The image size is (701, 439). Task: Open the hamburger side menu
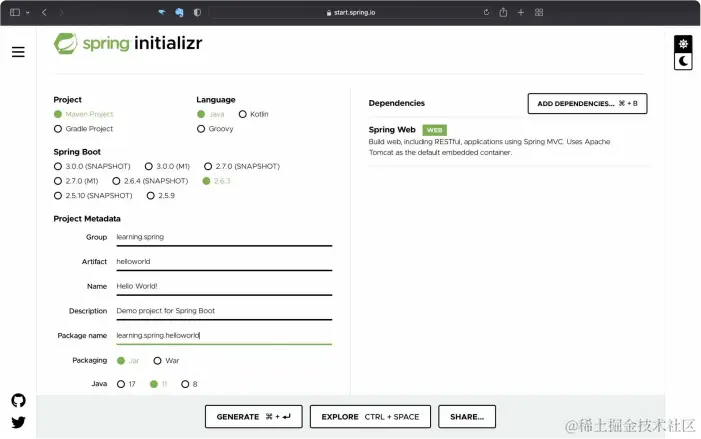tap(18, 52)
